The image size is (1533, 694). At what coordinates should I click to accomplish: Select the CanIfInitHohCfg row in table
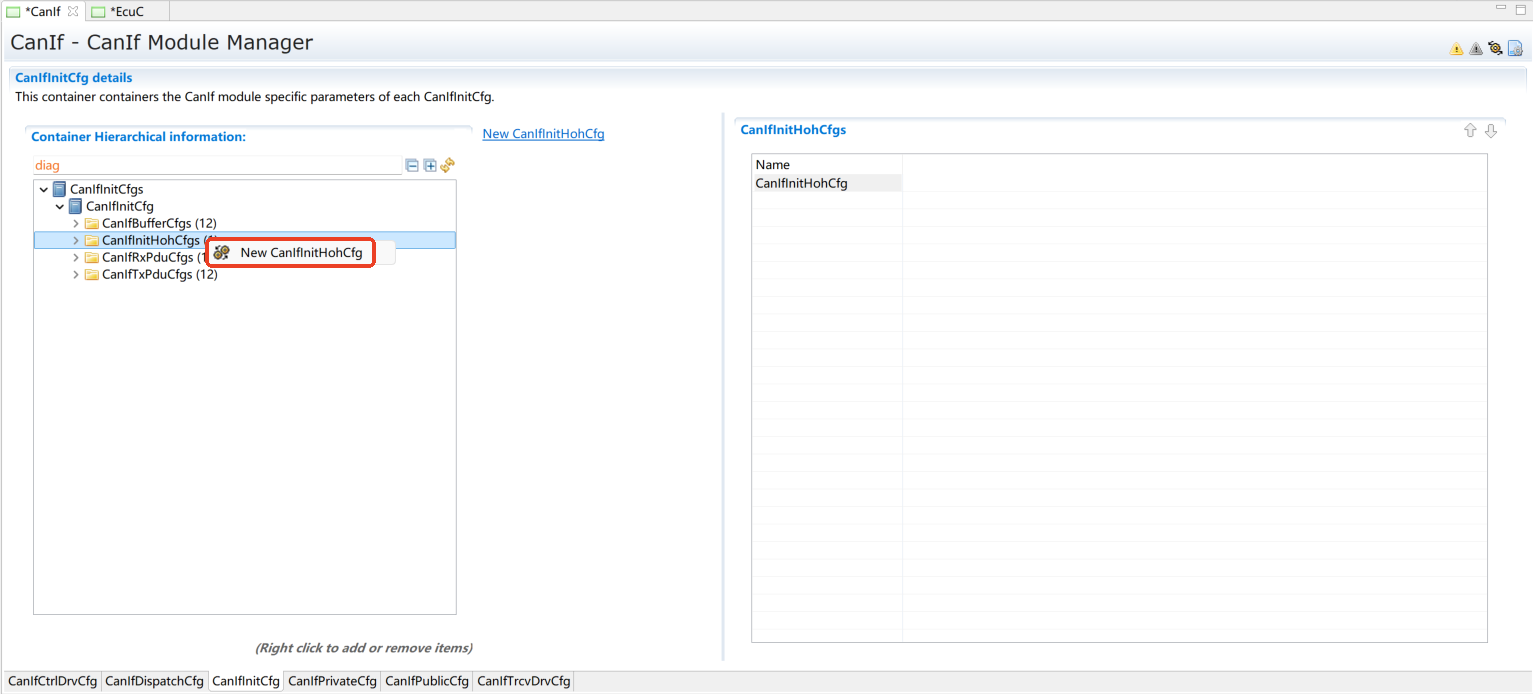(x=802, y=183)
